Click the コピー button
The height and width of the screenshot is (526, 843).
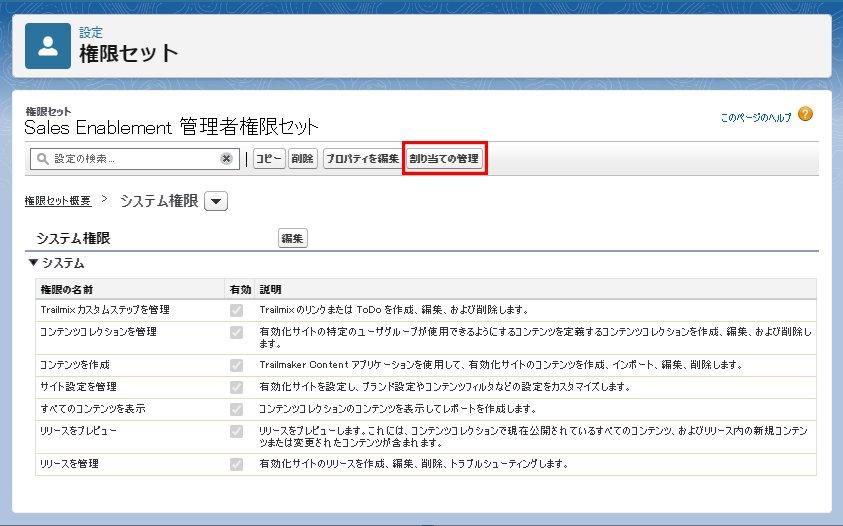[269, 159]
